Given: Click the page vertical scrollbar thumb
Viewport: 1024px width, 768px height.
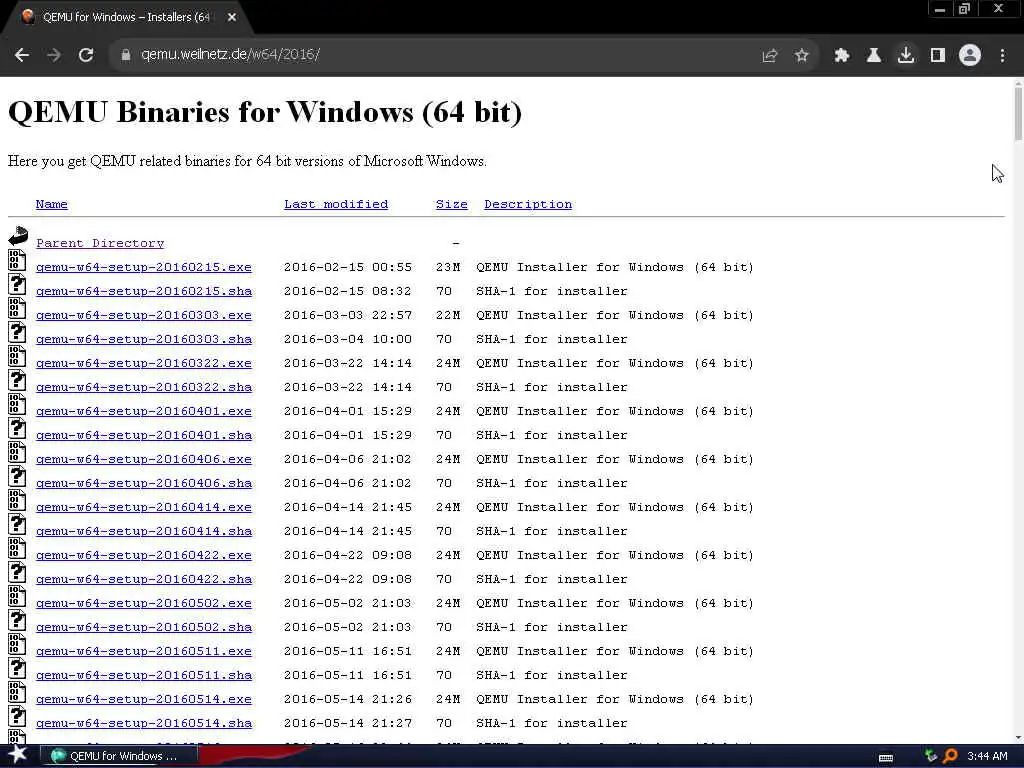Looking at the screenshot, I should [x=1018, y=112].
